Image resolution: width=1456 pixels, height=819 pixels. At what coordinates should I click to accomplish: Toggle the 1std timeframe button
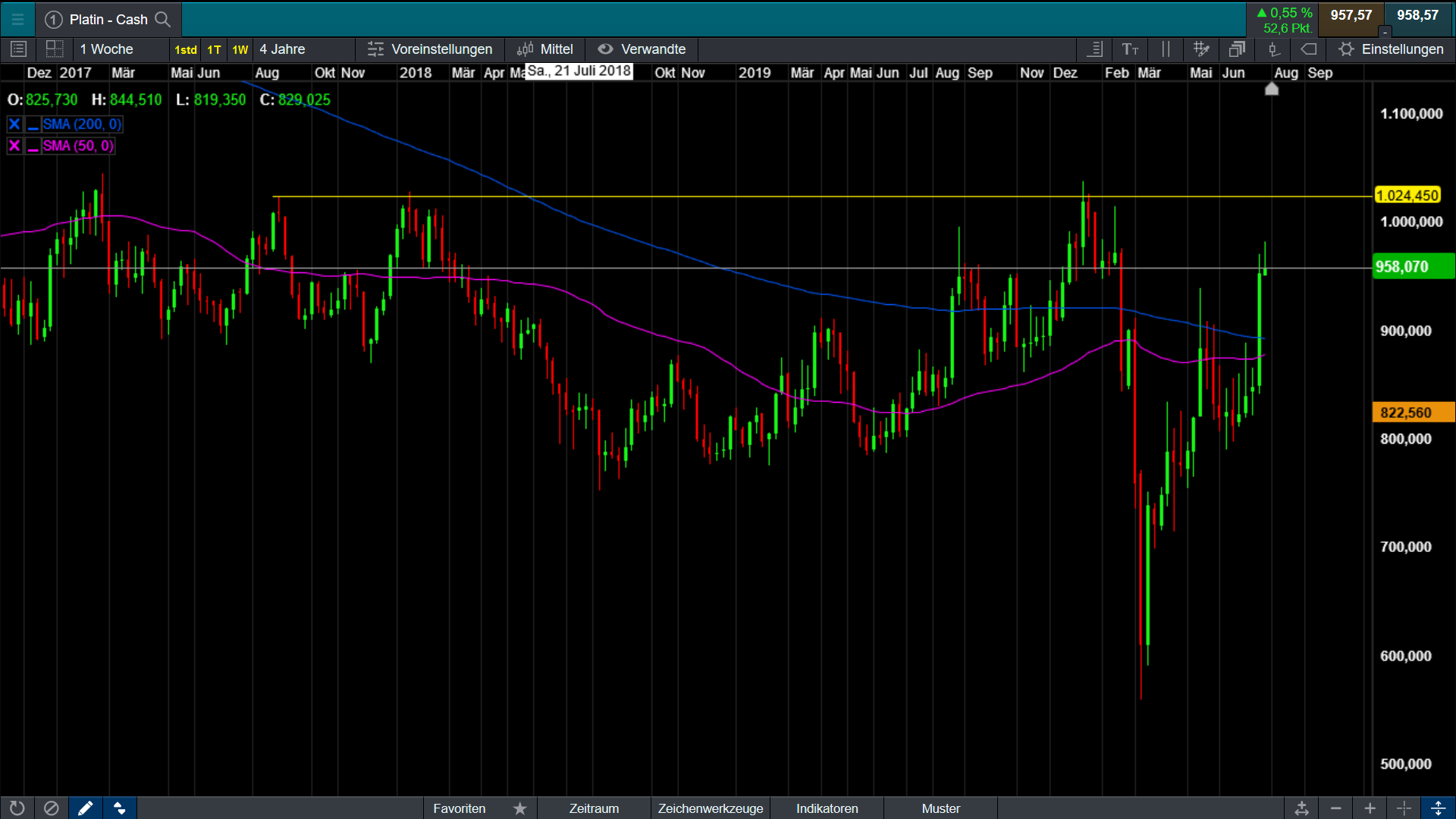[x=186, y=49]
